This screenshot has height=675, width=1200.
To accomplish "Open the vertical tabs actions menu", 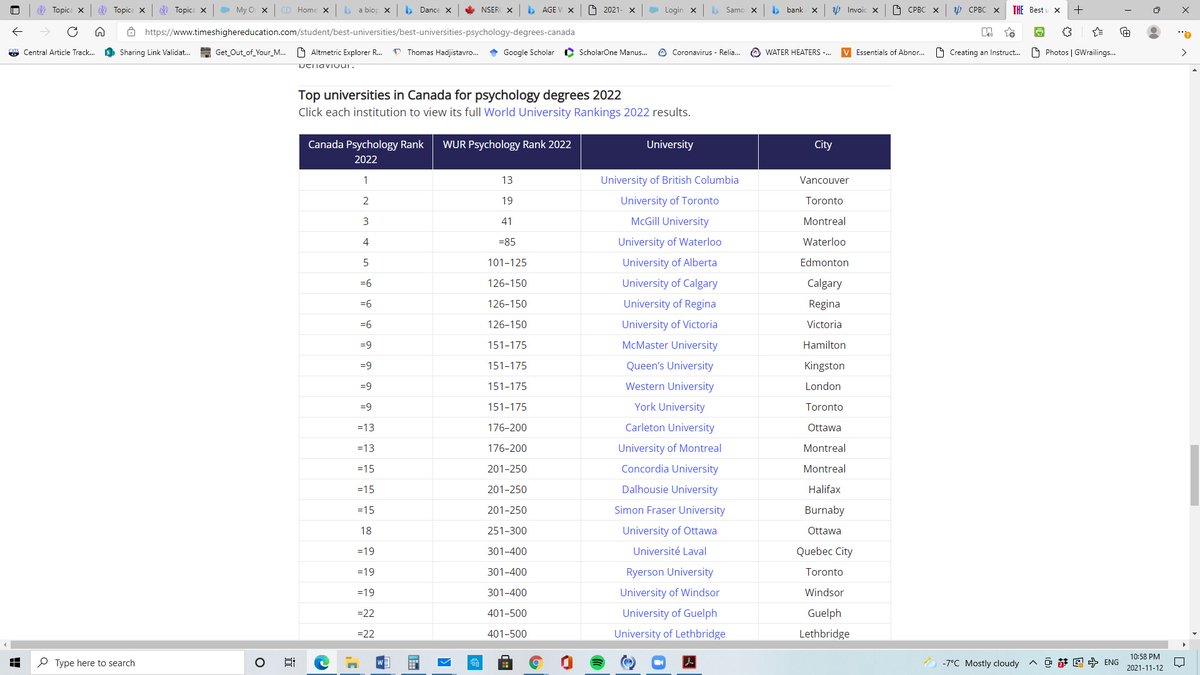I will (x=14, y=9).
